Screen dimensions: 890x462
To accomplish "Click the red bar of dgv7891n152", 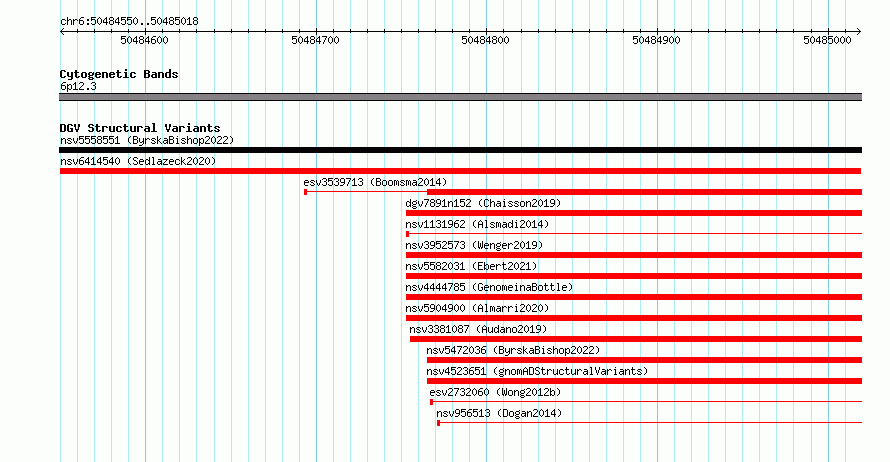I will tap(634, 213).
